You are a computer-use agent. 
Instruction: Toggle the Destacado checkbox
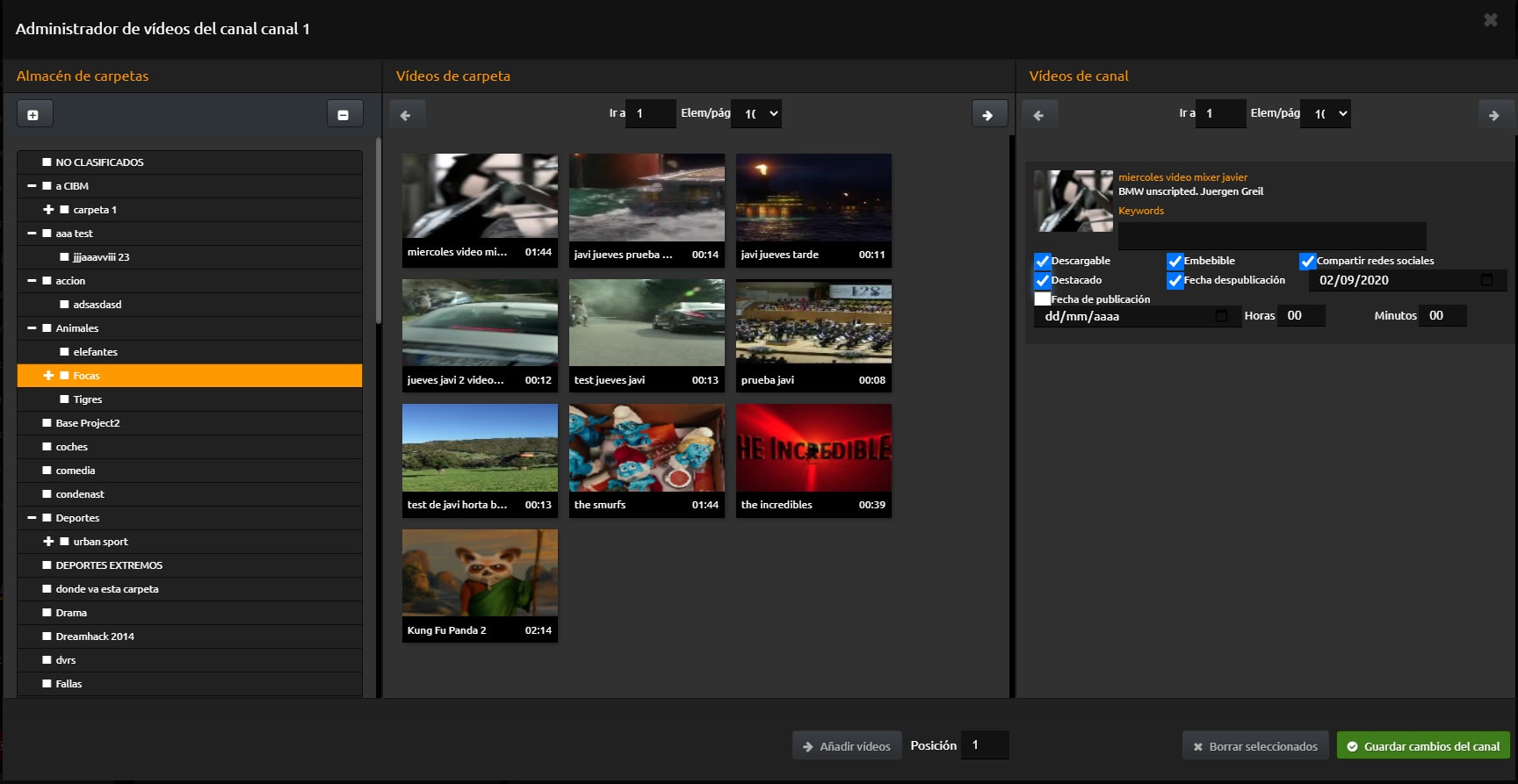(1043, 280)
